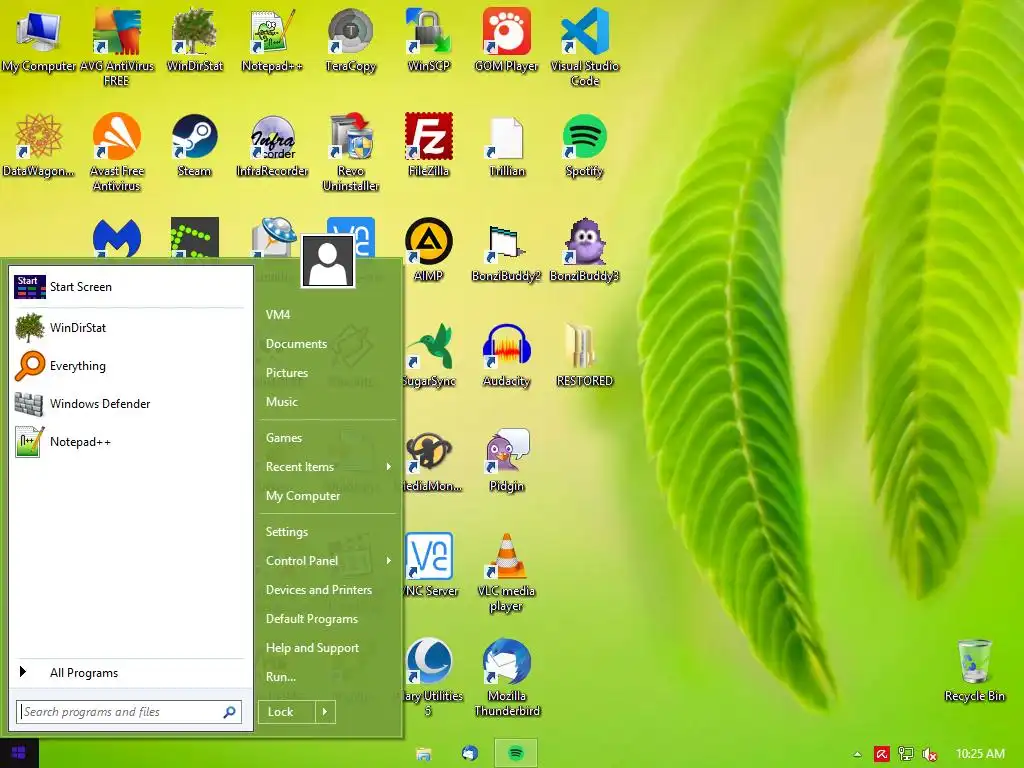Open the shutdown options arrow beside Lock
Image resolution: width=1024 pixels, height=768 pixels.
[325, 712]
